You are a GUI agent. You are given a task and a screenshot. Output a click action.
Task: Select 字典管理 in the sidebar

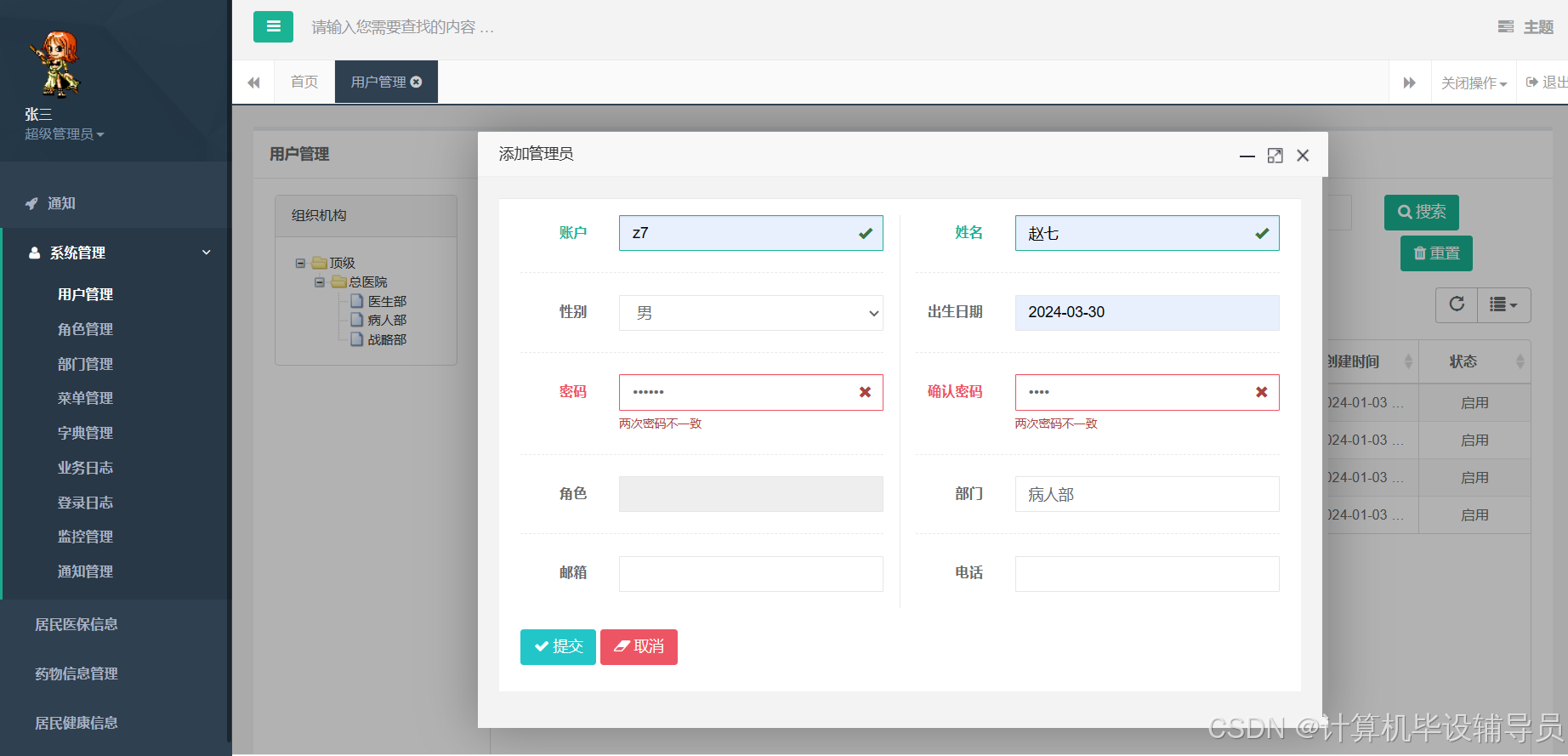(85, 433)
